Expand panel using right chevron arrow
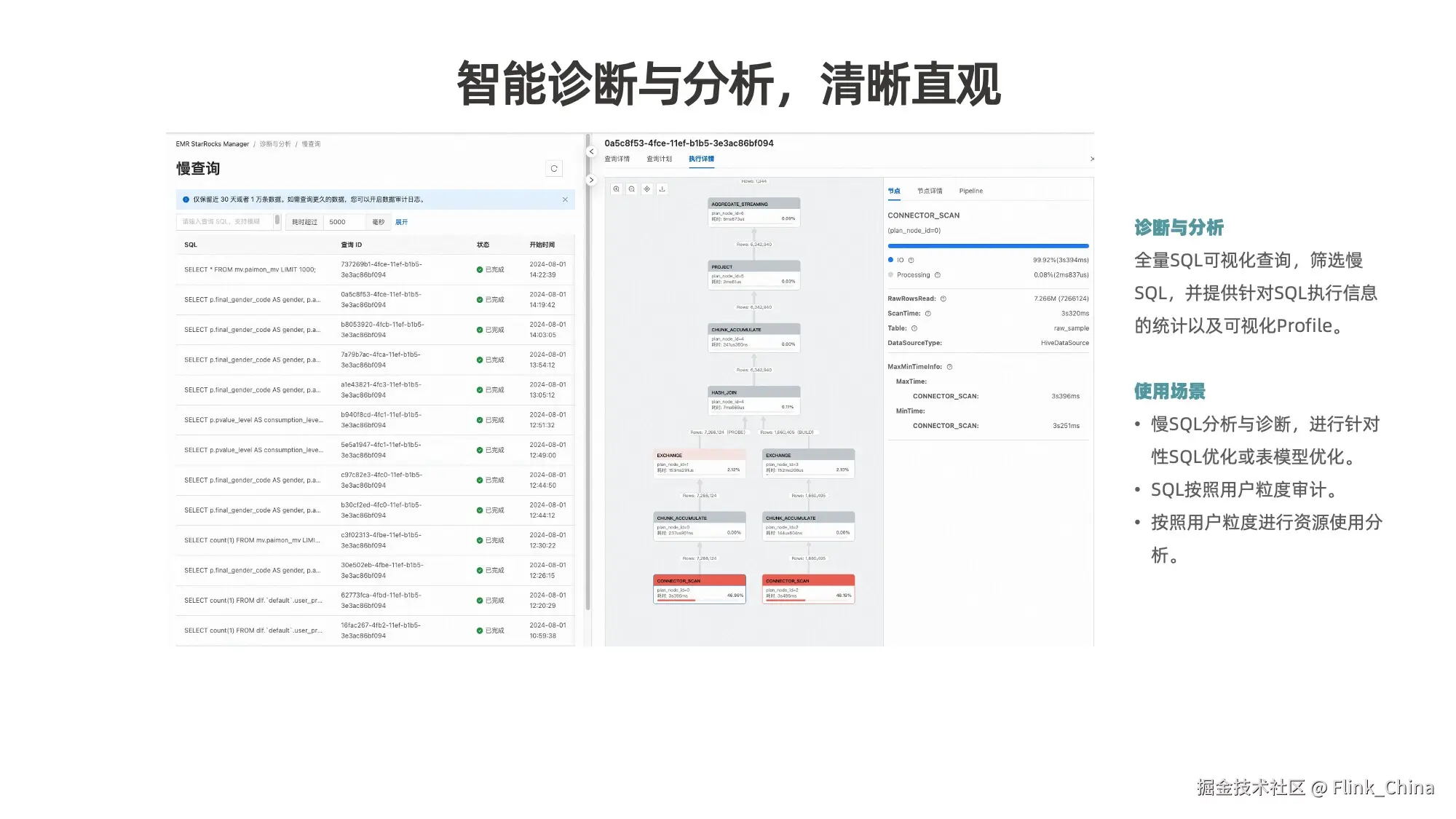Image resolution: width=1456 pixels, height=819 pixels. [591, 180]
